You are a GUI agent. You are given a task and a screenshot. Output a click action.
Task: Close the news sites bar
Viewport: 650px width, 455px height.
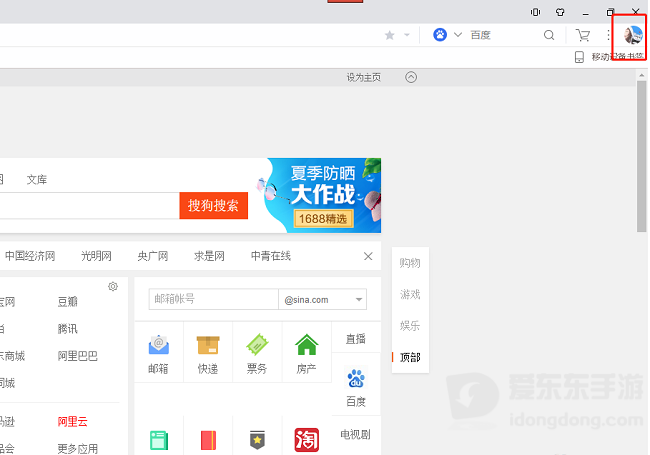pos(368,257)
